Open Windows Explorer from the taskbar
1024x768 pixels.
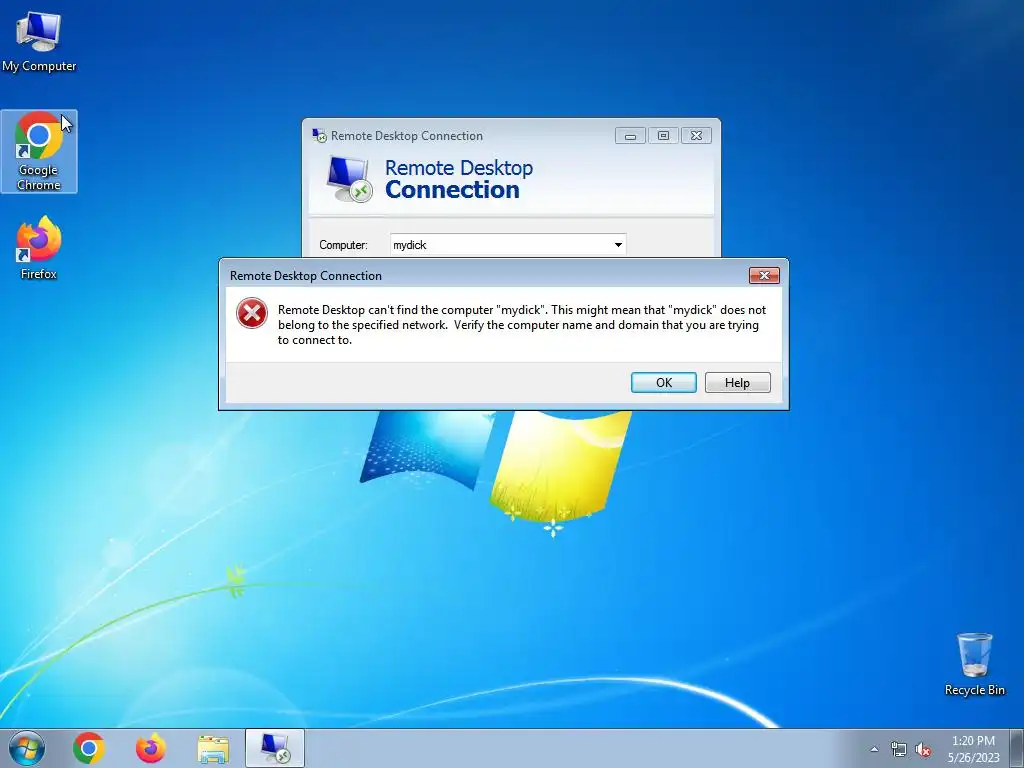pos(213,749)
